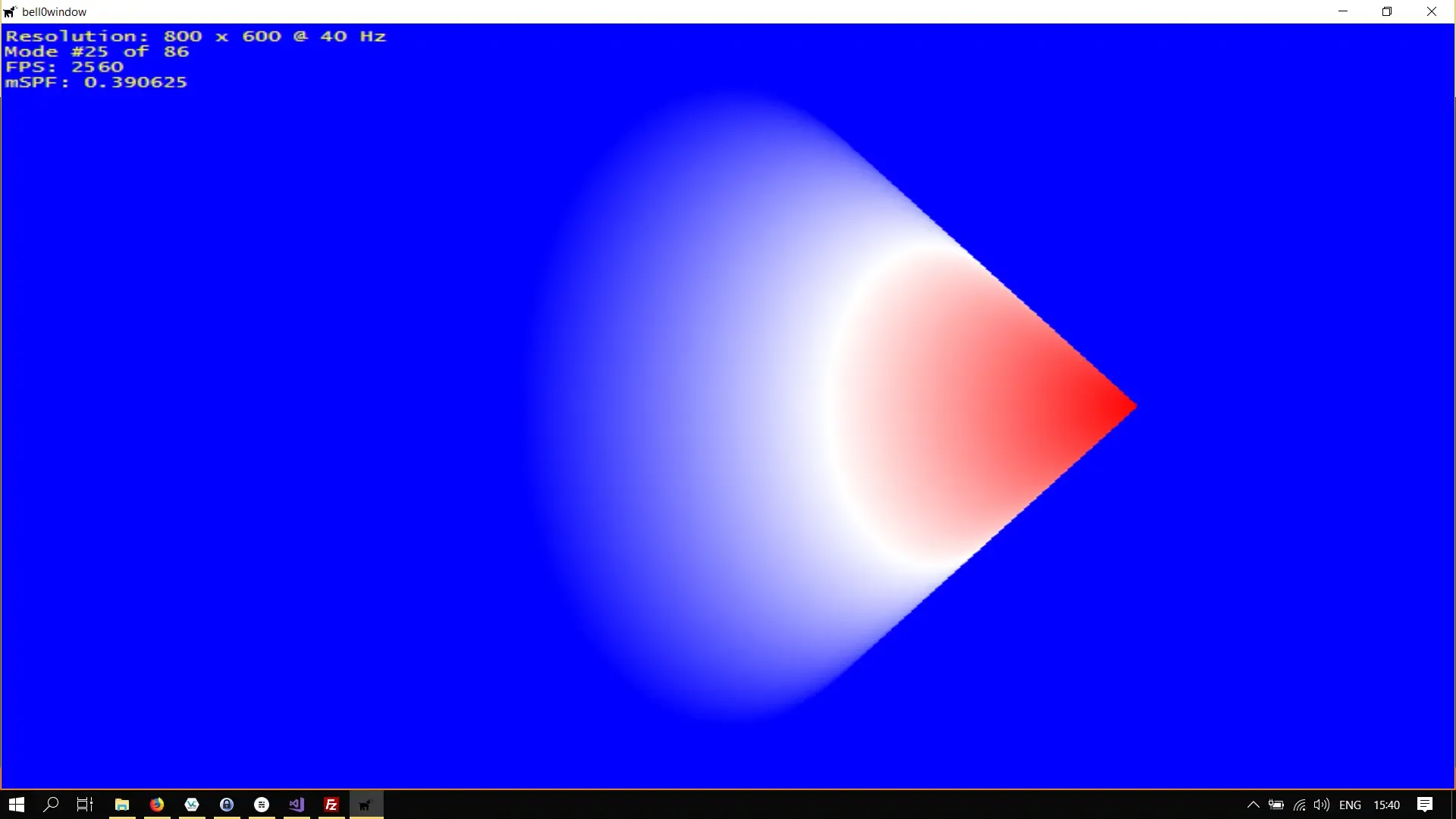Minimize the bell0window window
This screenshot has width=1456, height=819.
coord(1343,11)
